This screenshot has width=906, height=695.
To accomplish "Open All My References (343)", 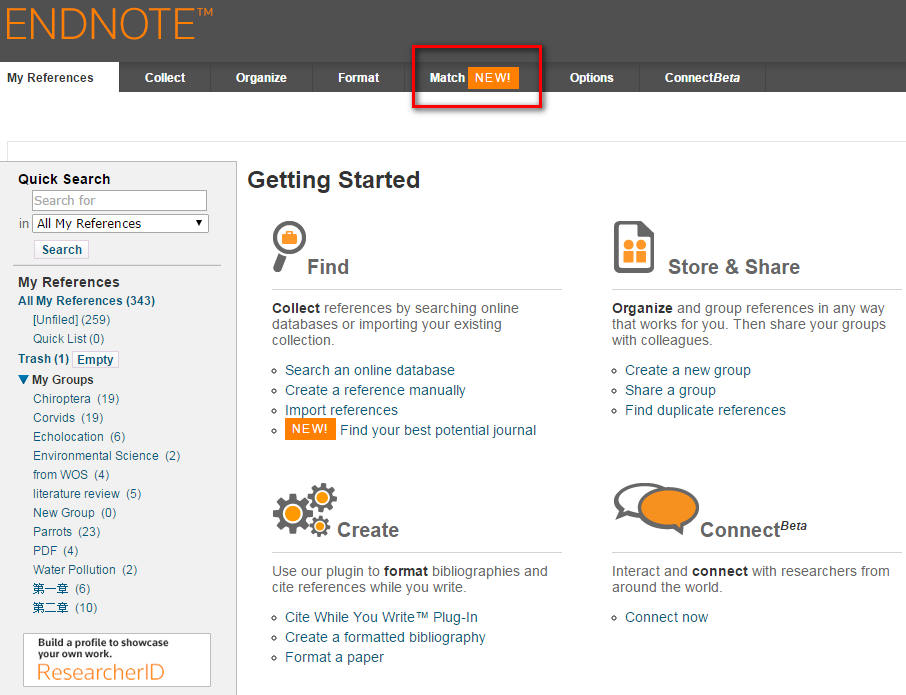I will [x=87, y=300].
